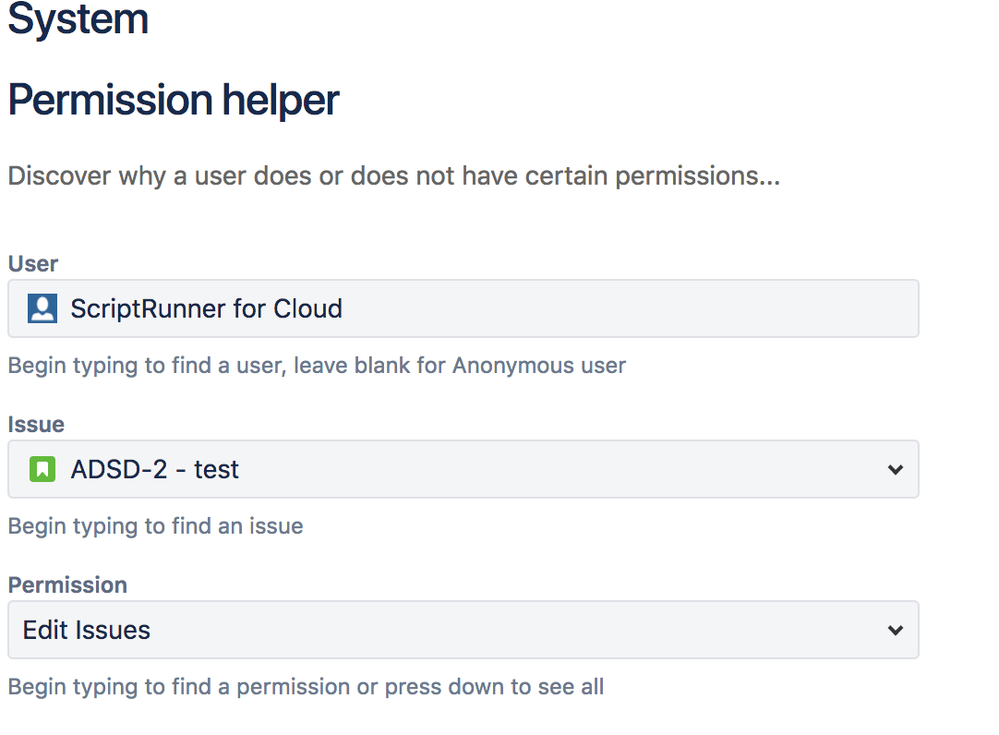Click the Anonymous user hint under User

317,366
